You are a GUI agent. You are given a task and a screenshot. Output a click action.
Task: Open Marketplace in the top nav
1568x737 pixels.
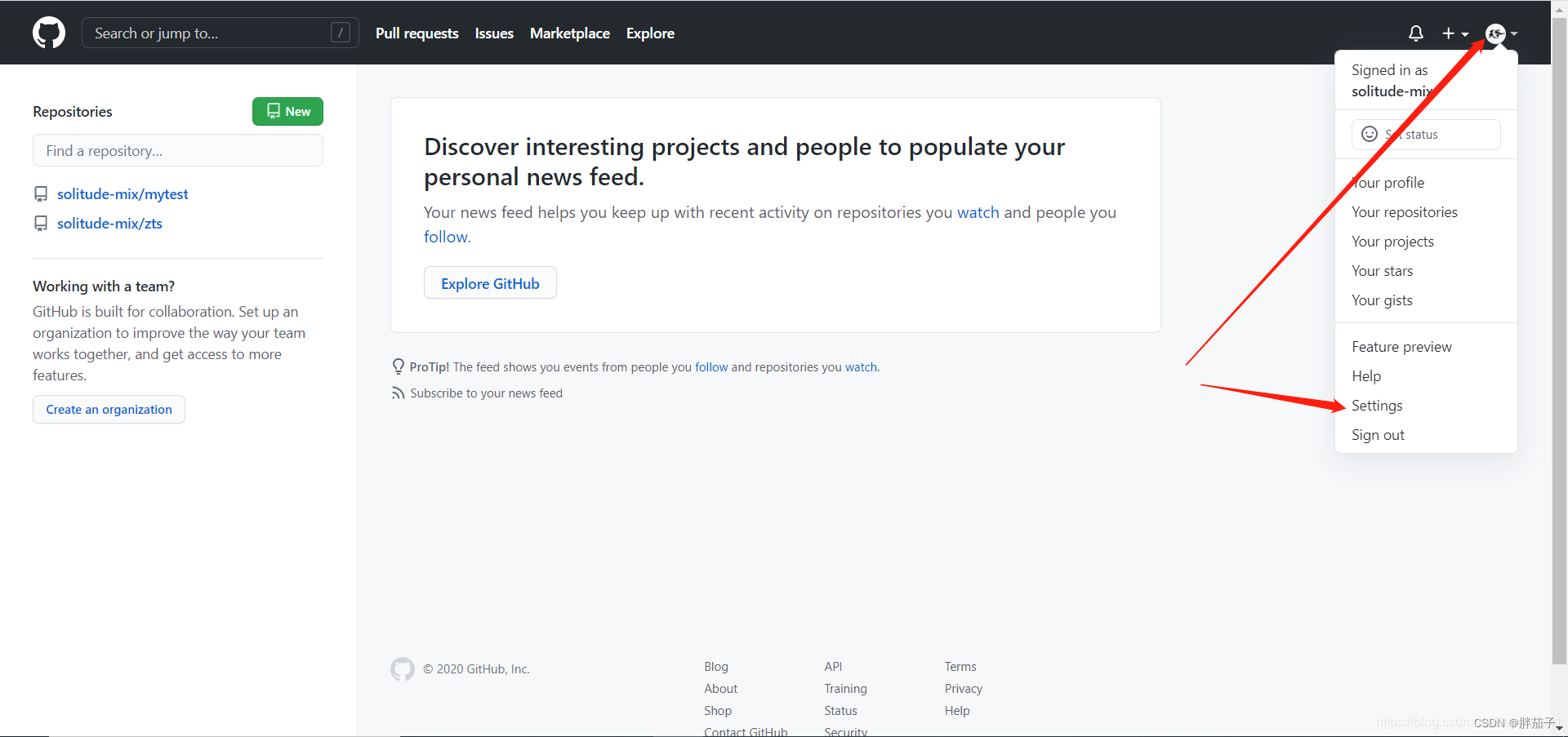[x=570, y=33]
